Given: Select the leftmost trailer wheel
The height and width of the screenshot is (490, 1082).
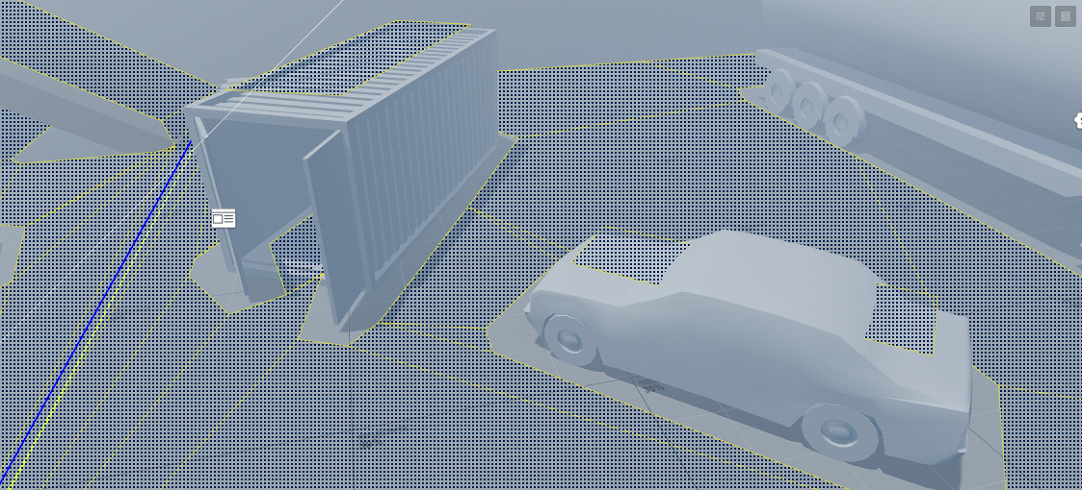Looking at the screenshot, I should pyautogui.click(x=776, y=90).
